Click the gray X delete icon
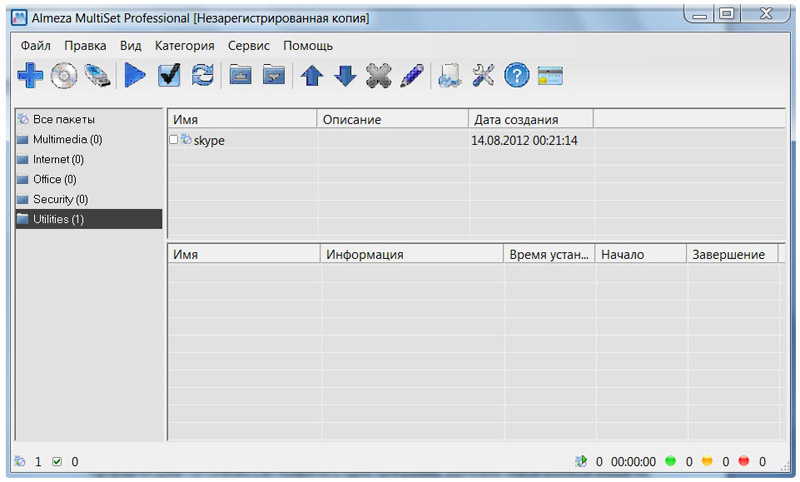The image size is (800, 482). 379,75
